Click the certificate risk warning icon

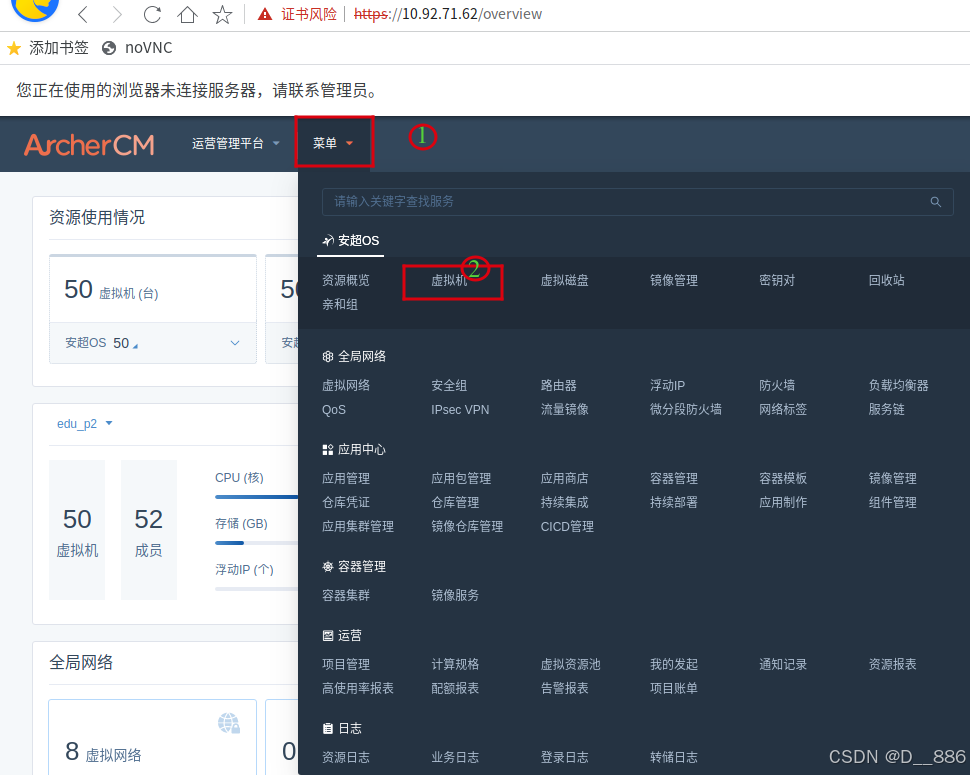point(265,14)
